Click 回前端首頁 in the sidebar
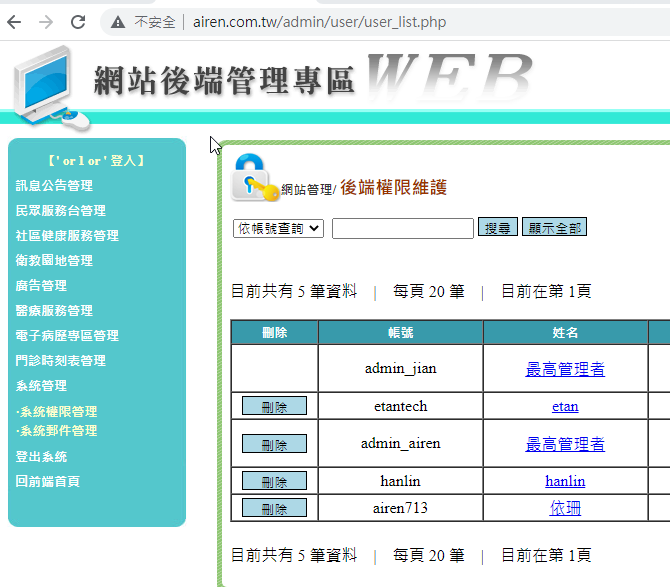670x587 pixels. [x=47, y=481]
